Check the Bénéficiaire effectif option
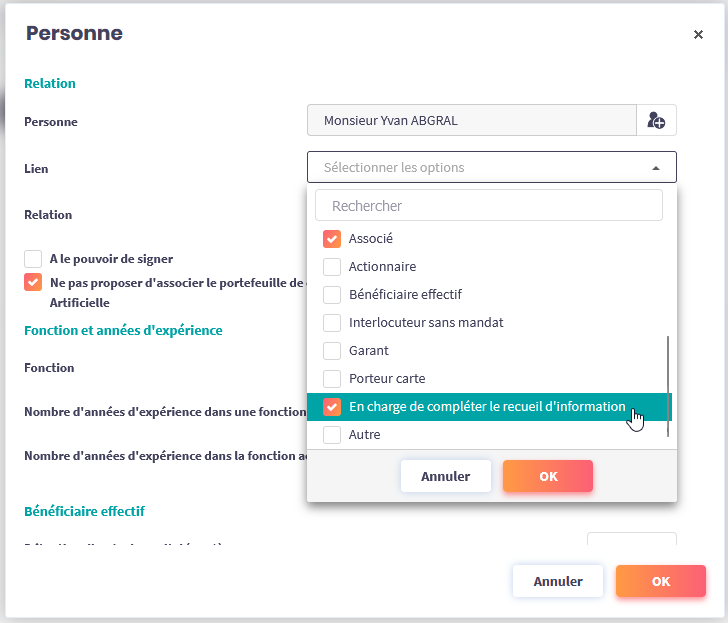728x623 pixels. click(x=332, y=295)
